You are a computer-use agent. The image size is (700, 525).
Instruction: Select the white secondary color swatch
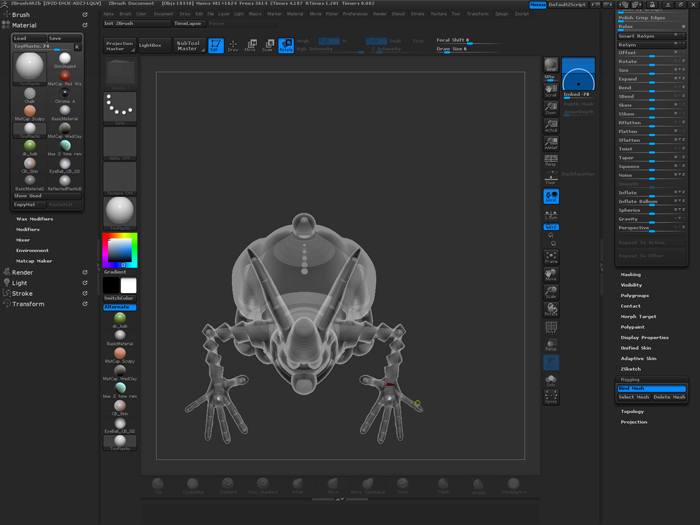129,286
